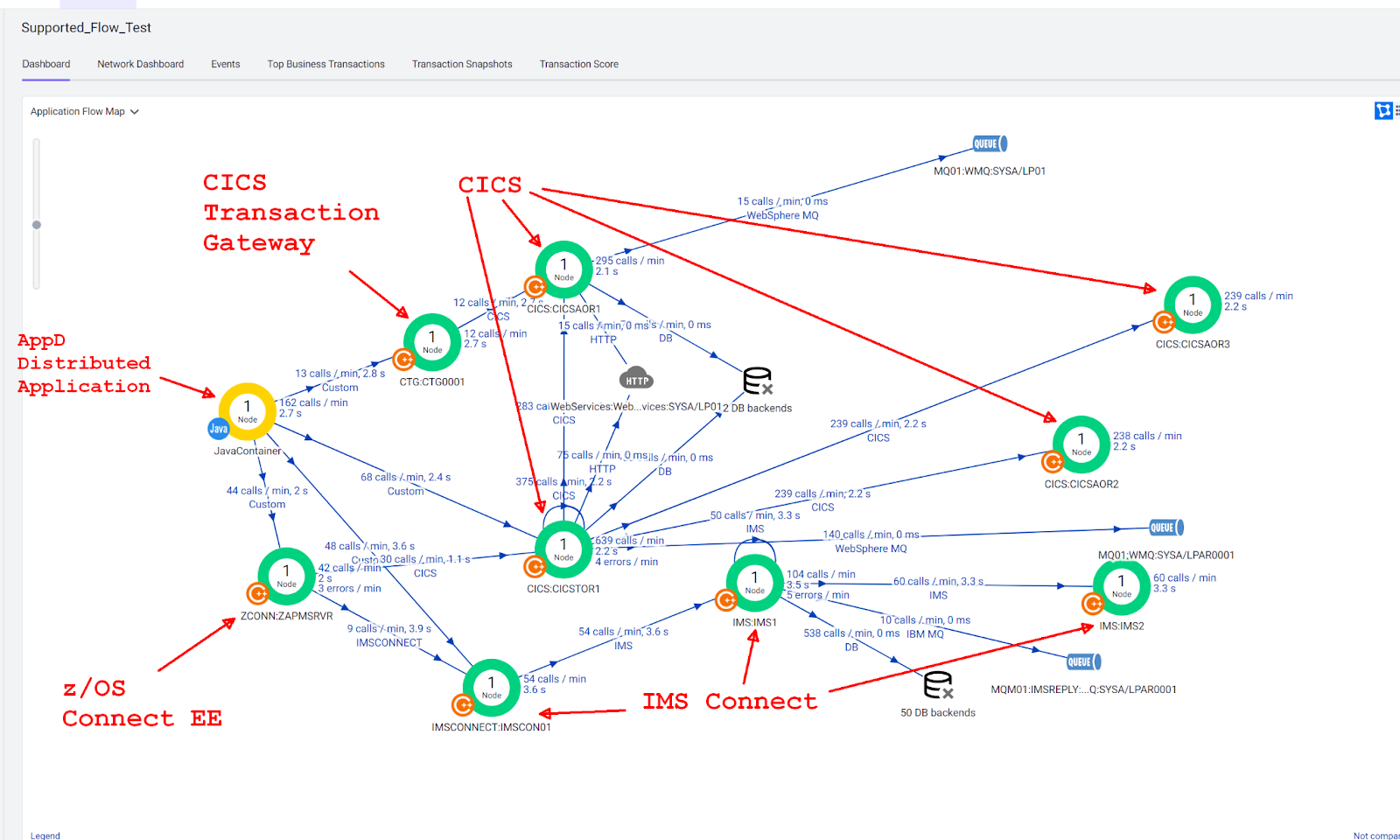Click the ZCONN:ZAPMSRVR node circle

pyautogui.click(x=286, y=576)
